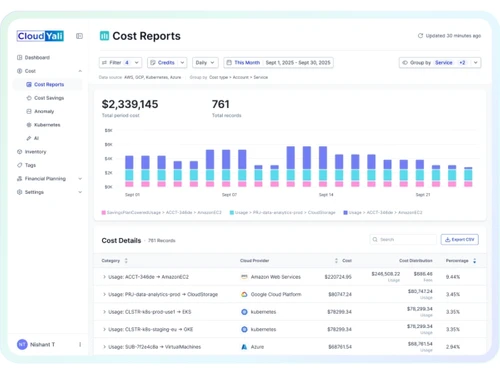The image size is (500, 375).
Task: Click the $2,339,145 total period cost
Action: 130,104
